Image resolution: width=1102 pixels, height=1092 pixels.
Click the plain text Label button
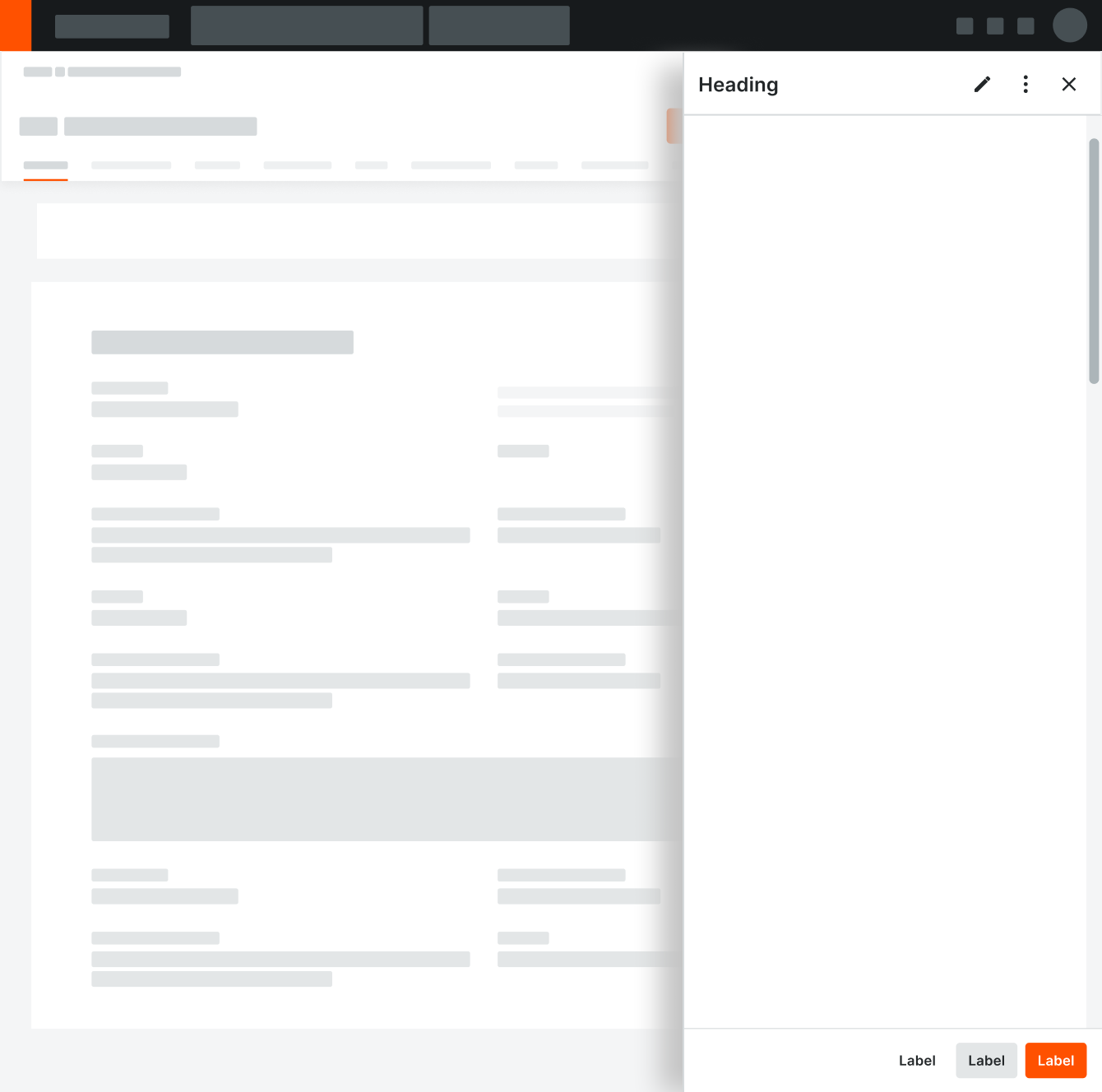click(917, 1061)
